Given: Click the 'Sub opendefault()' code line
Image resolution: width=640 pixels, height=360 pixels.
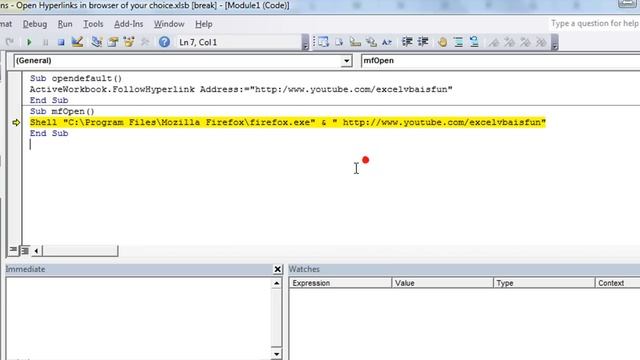Looking at the screenshot, I should [x=76, y=78].
